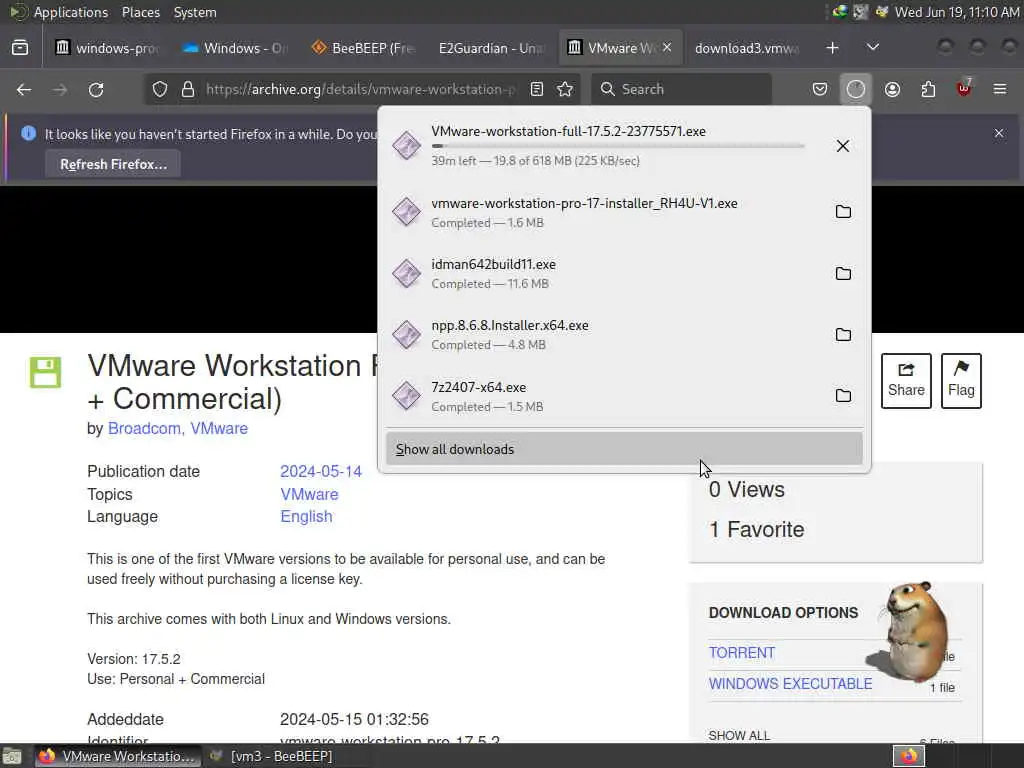Viewport: 1024px width, 768px height.
Task: Click SHOW ALL download files
Action: coord(739,735)
